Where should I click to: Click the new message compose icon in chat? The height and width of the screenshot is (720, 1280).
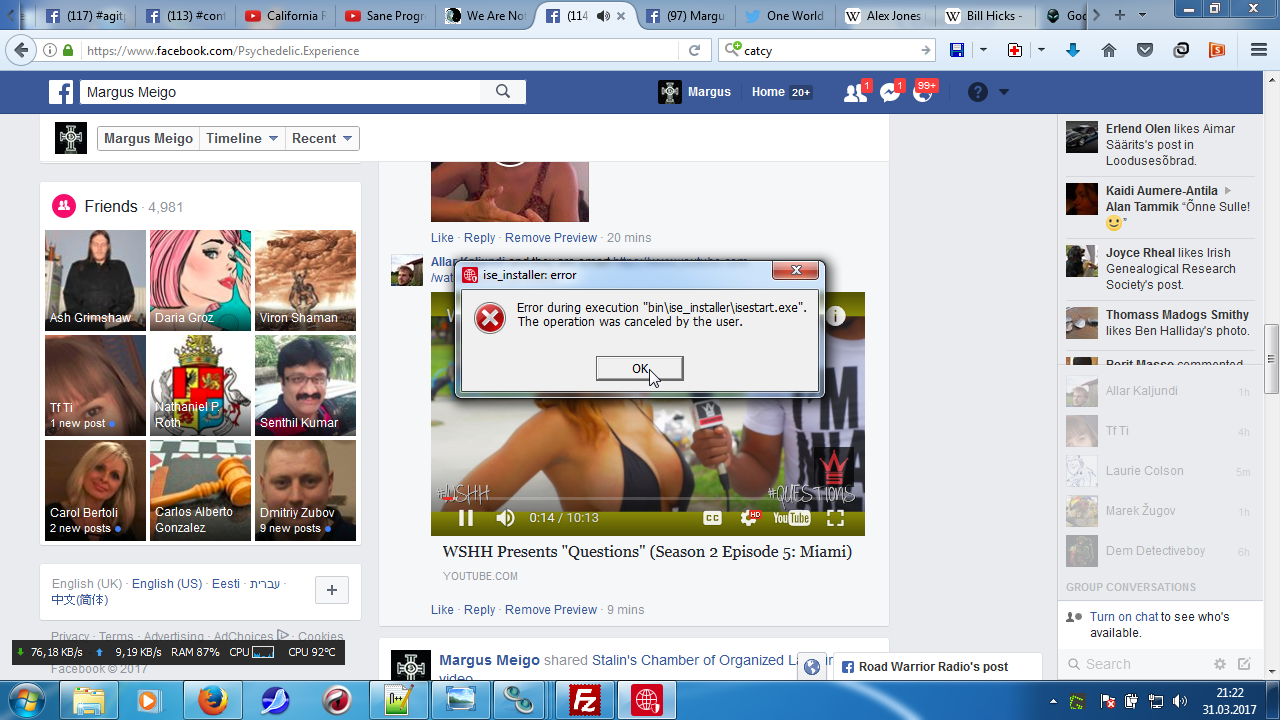click(1244, 664)
